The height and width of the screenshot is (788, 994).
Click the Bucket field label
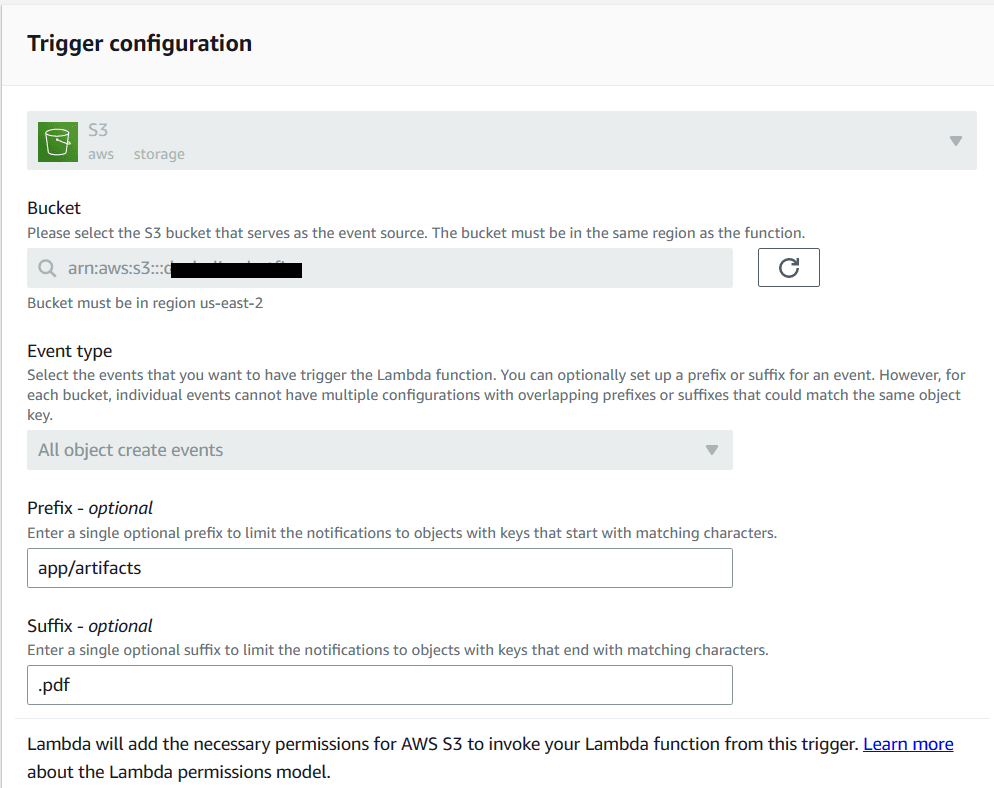[54, 208]
